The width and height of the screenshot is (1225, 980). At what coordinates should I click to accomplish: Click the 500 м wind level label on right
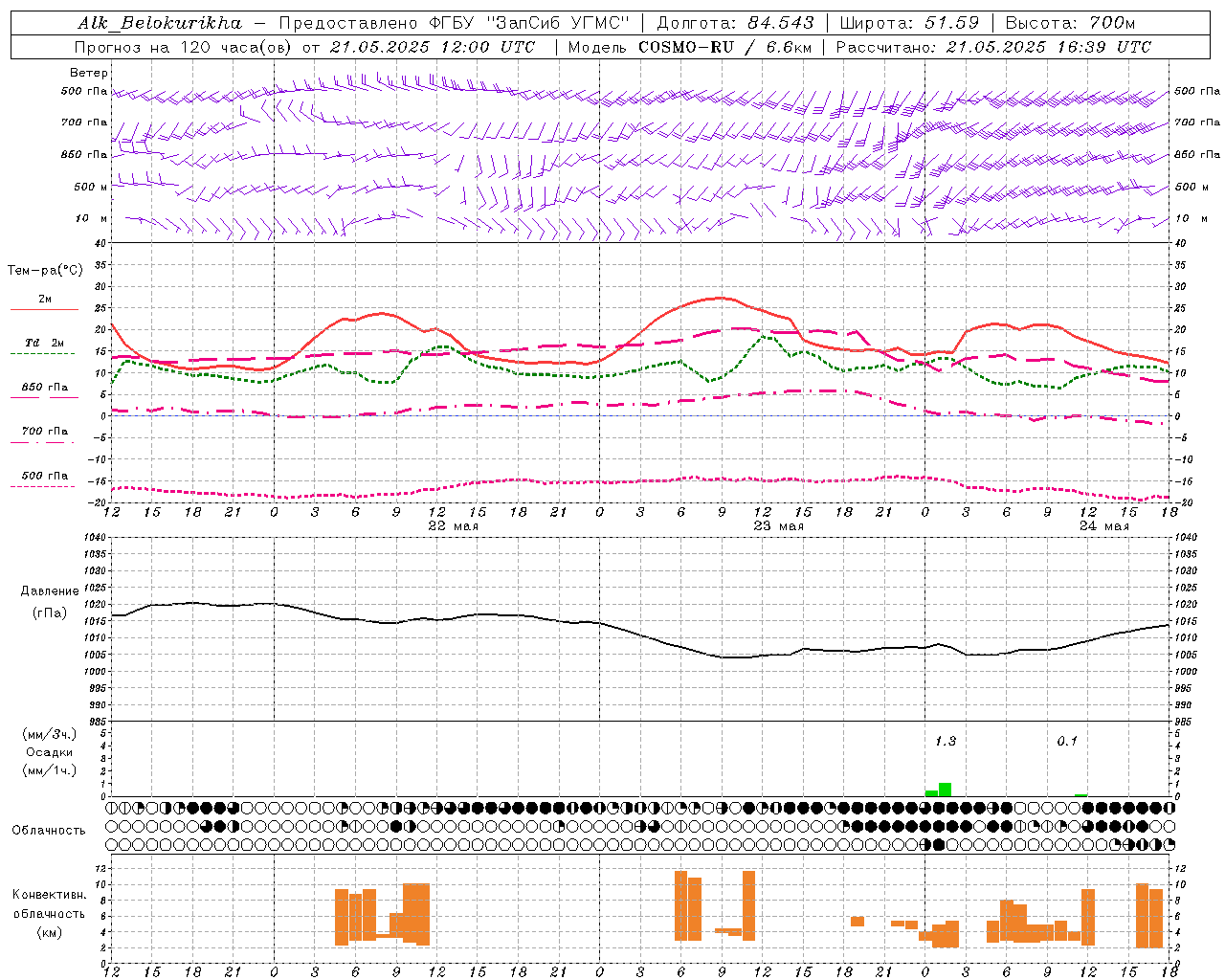coord(1192,187)
